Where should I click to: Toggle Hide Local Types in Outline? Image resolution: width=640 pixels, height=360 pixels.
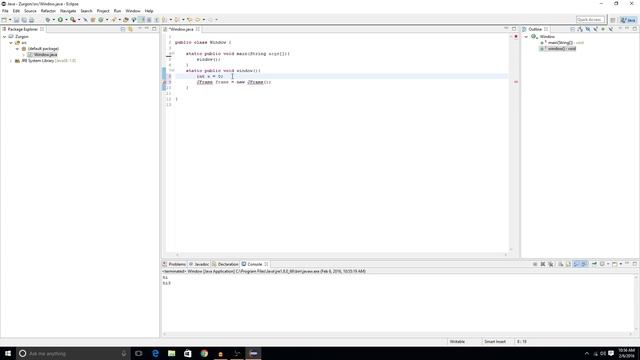611,29
